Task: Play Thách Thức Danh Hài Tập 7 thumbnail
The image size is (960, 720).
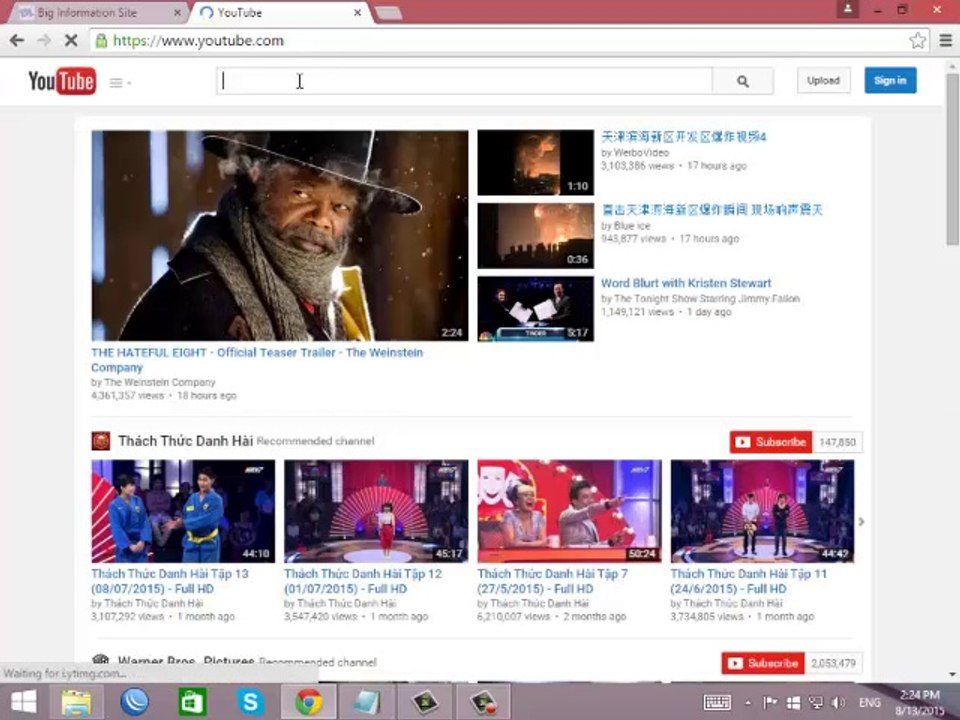Action: point(569,511)
